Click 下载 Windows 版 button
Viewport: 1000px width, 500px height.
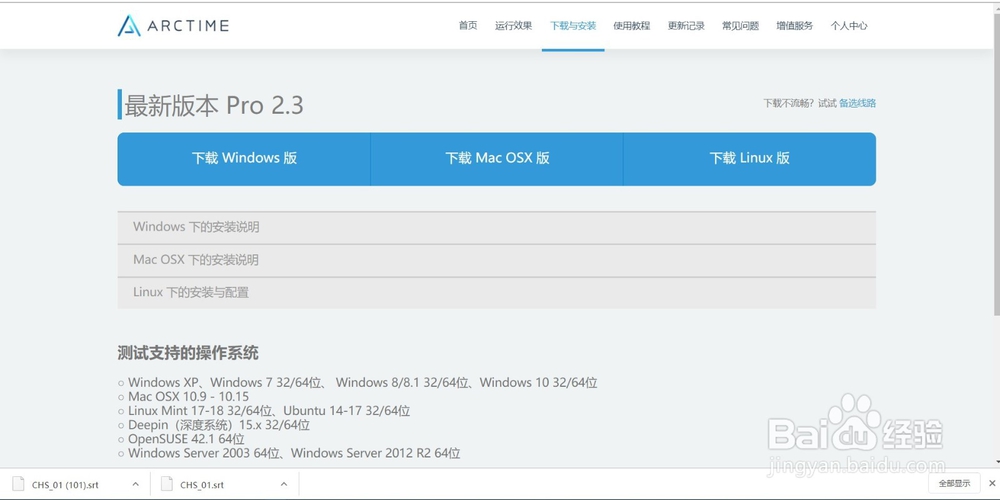[x=244, y=159]
